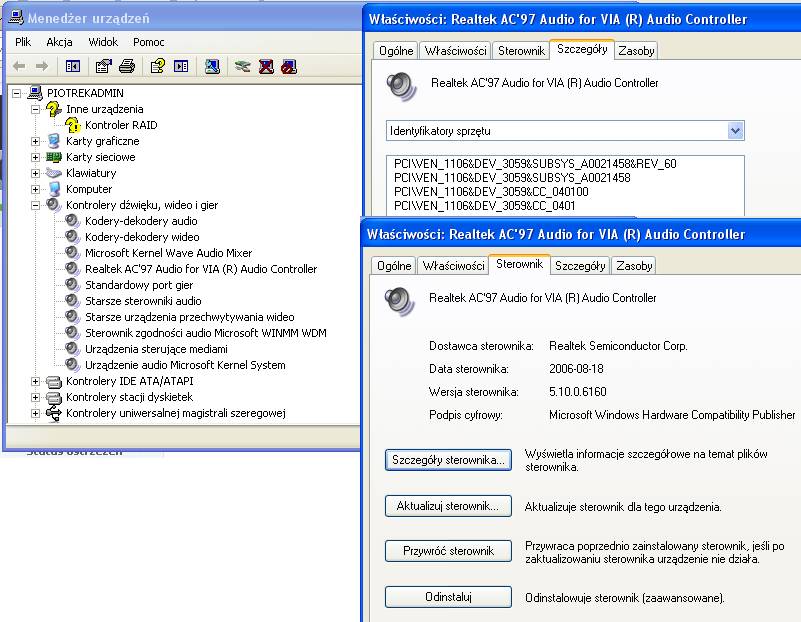The height and width of the screenshot is (622, 801).
Task: Click the computer icon beside PIOTREKADMIN
Action: coord(35,92)
